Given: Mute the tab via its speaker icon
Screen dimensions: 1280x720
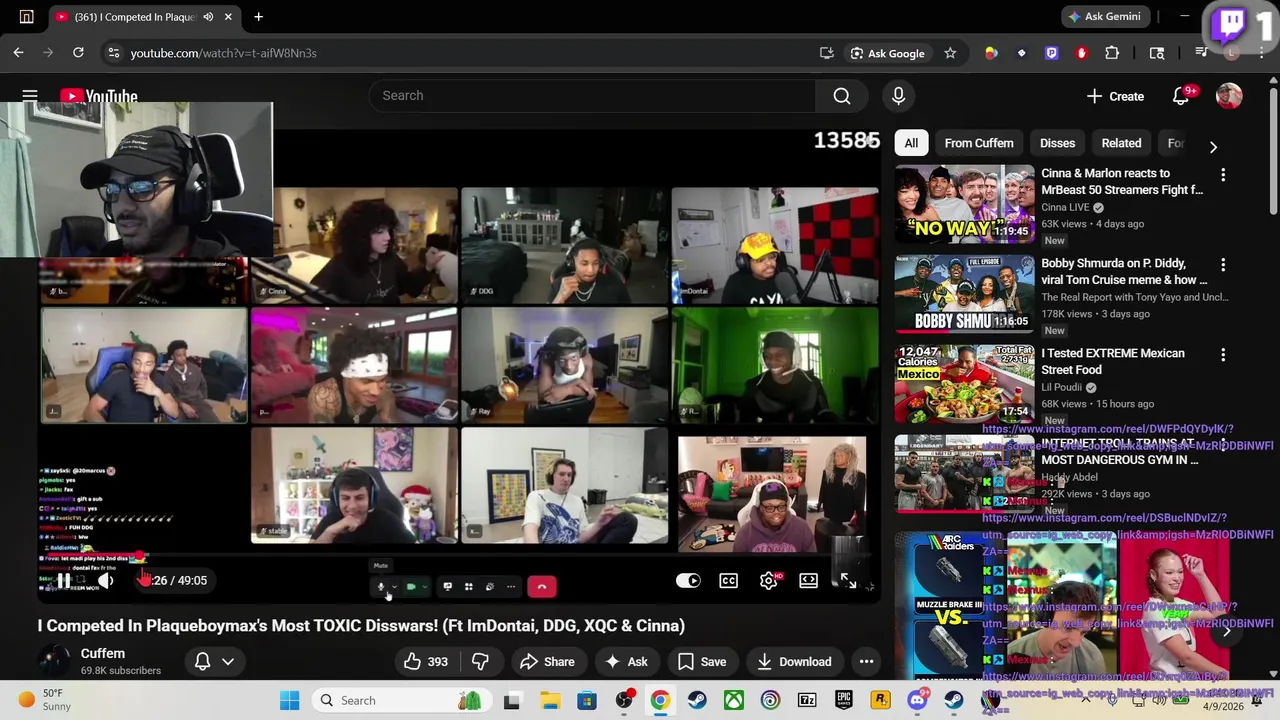Looking at the screenshot, I should pos(208,17).
